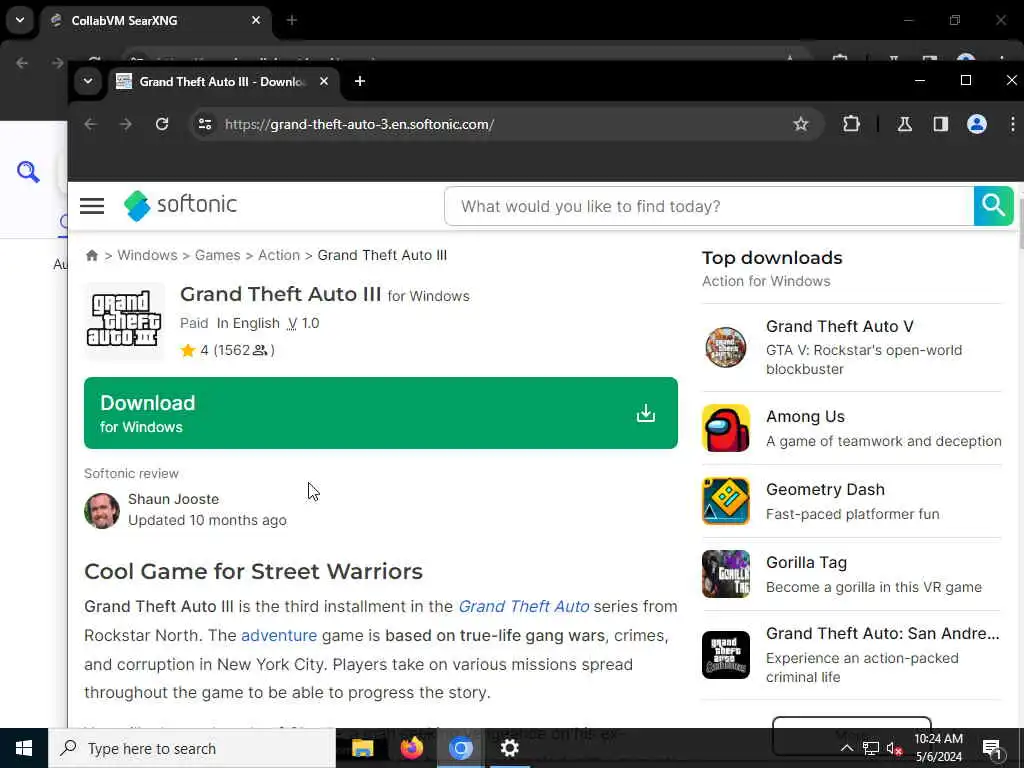Open the Chrome profile avatar
Image resolution: width=1024 pixels, height=768 pixels.
click(x=976, y=124)
